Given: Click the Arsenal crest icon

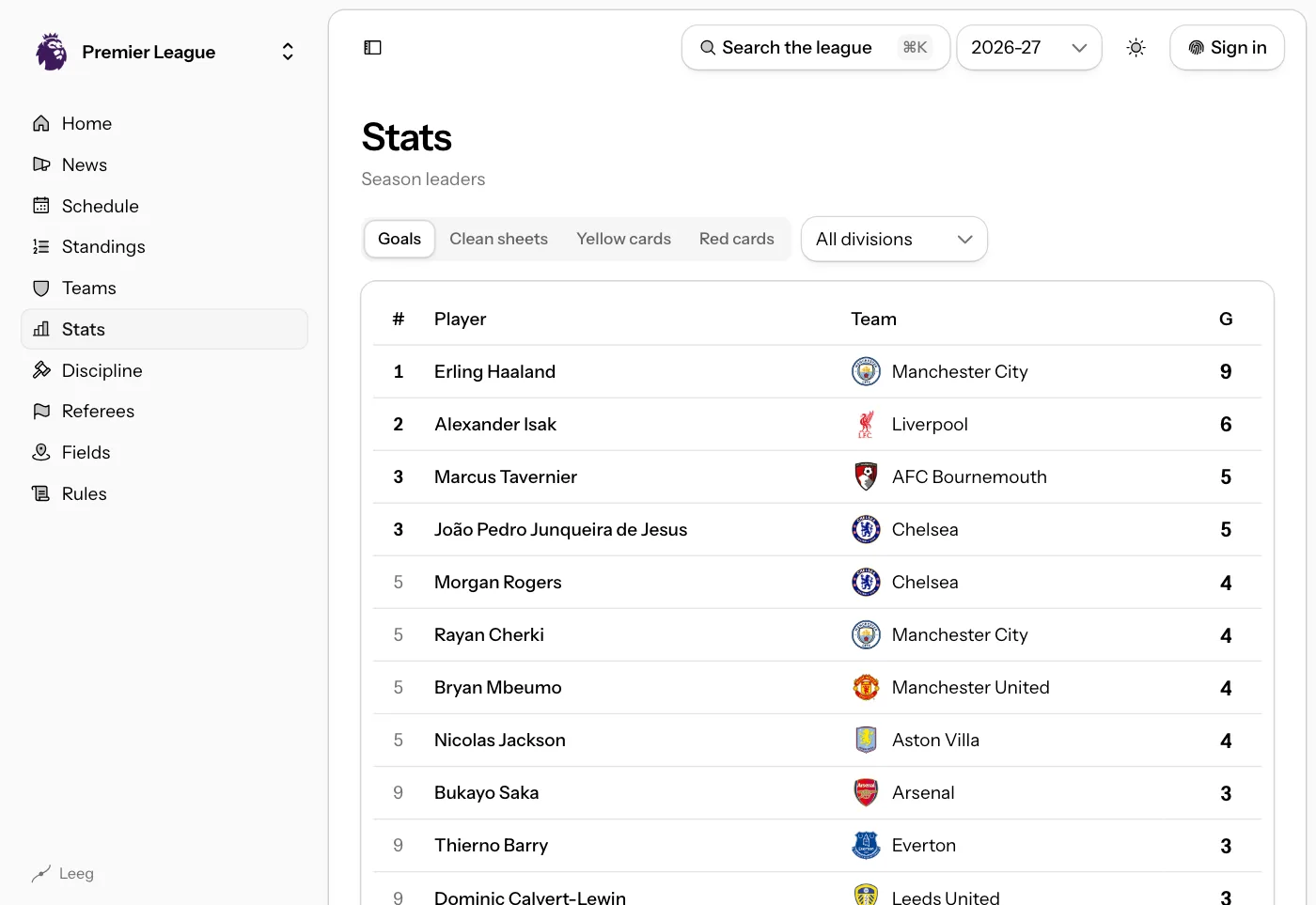Looking at the screenshot, I should point(866,792).
